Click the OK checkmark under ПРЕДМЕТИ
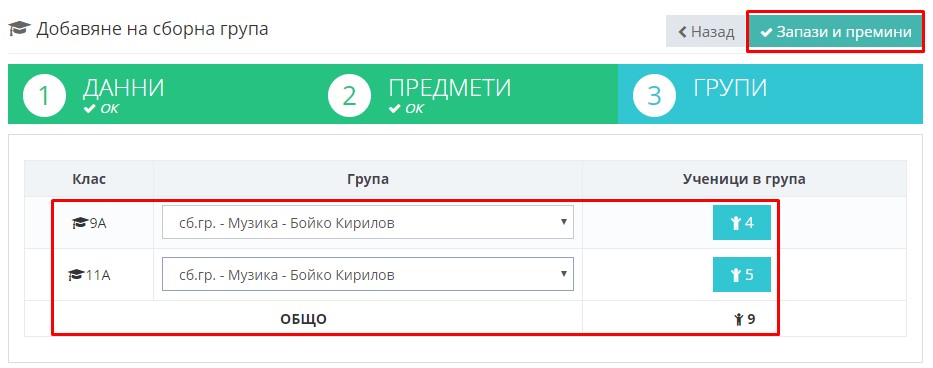The width and height of the screenshot is (933, 368). click(394, 109)
